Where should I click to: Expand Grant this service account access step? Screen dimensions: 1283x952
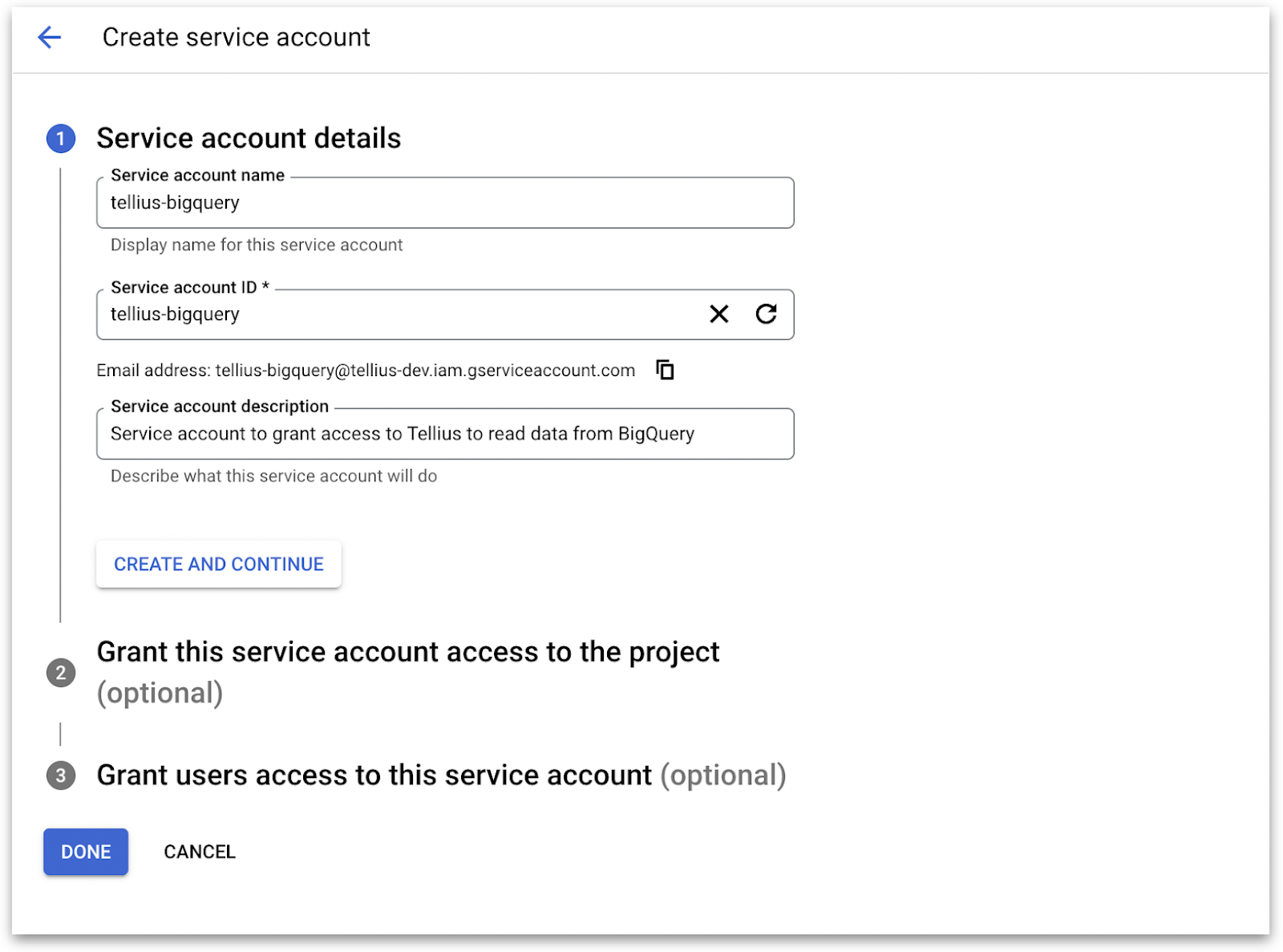pos(407,653)
